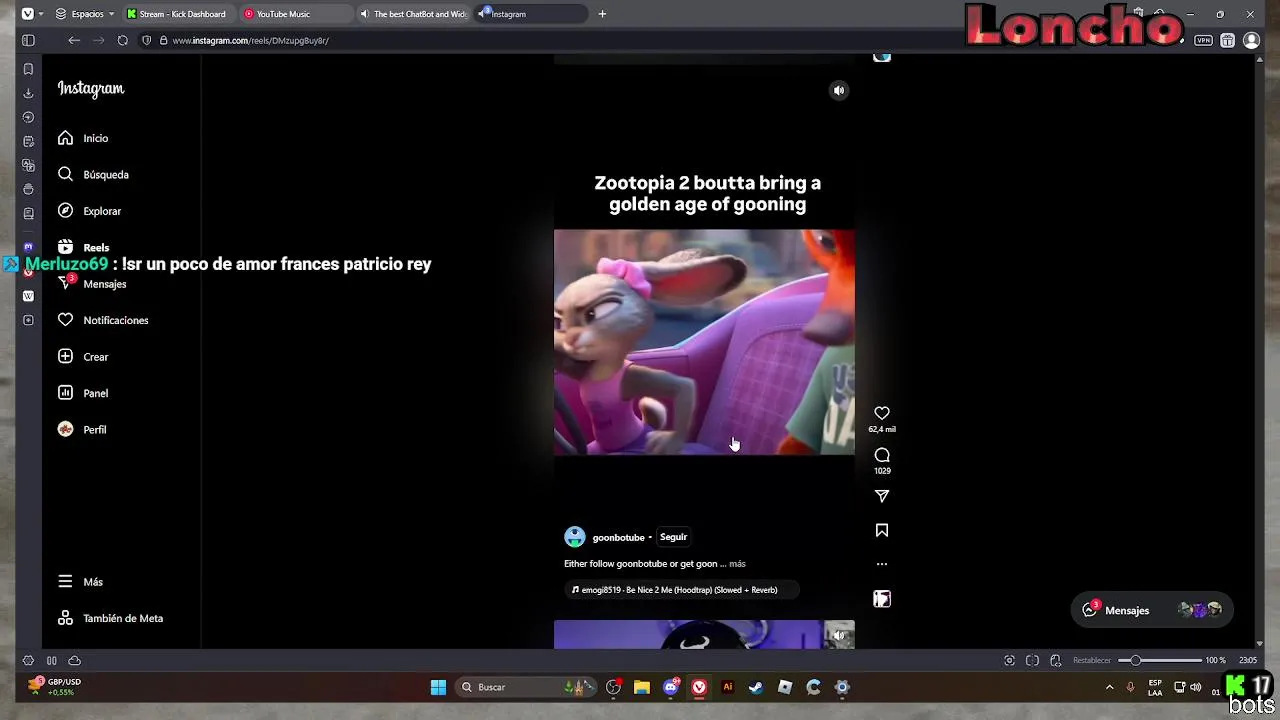Open Vivaldi notes panel
The height and width of the screenshot is (720, 1280).
pyautogui.click(x=28, y=141)
